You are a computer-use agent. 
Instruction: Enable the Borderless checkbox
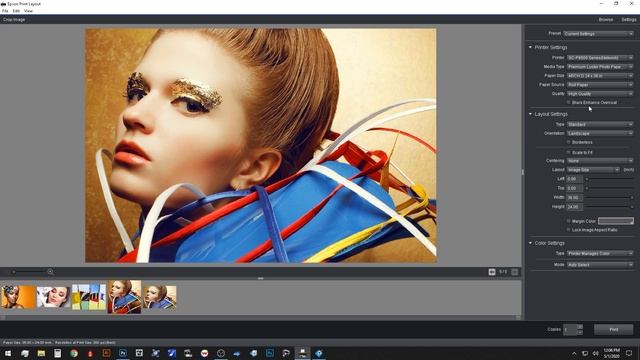(569, 142)
